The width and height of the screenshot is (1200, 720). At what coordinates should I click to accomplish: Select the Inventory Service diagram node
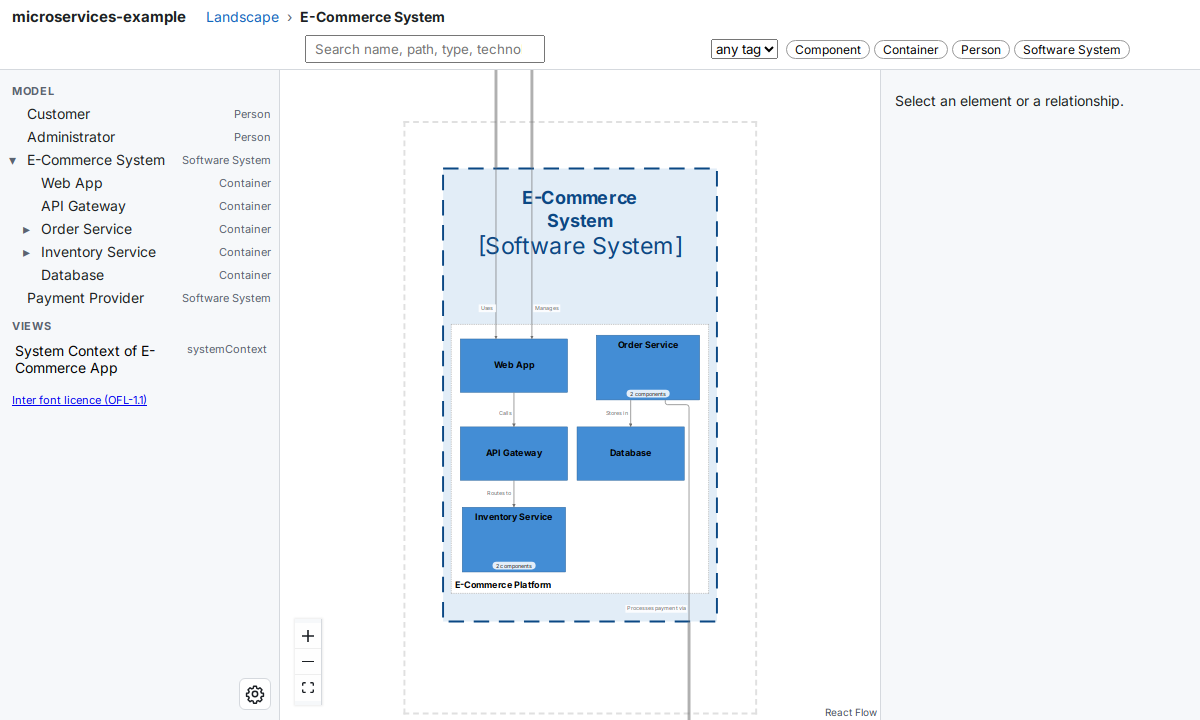(514, 540)
